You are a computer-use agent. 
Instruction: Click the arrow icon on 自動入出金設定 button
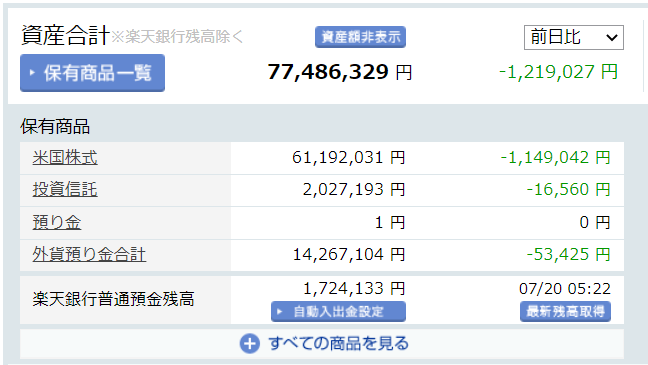[x=280, y=312]
